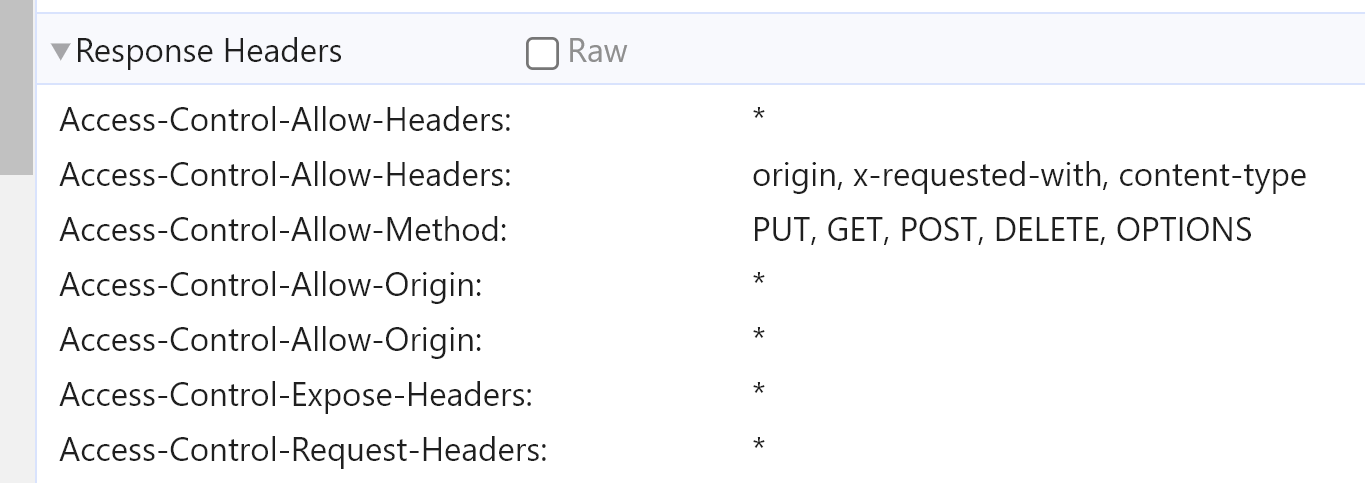Select the Access-Control-Expose-Headers header name
This screenshot has height=483, width=1365.
coord(296,395)
